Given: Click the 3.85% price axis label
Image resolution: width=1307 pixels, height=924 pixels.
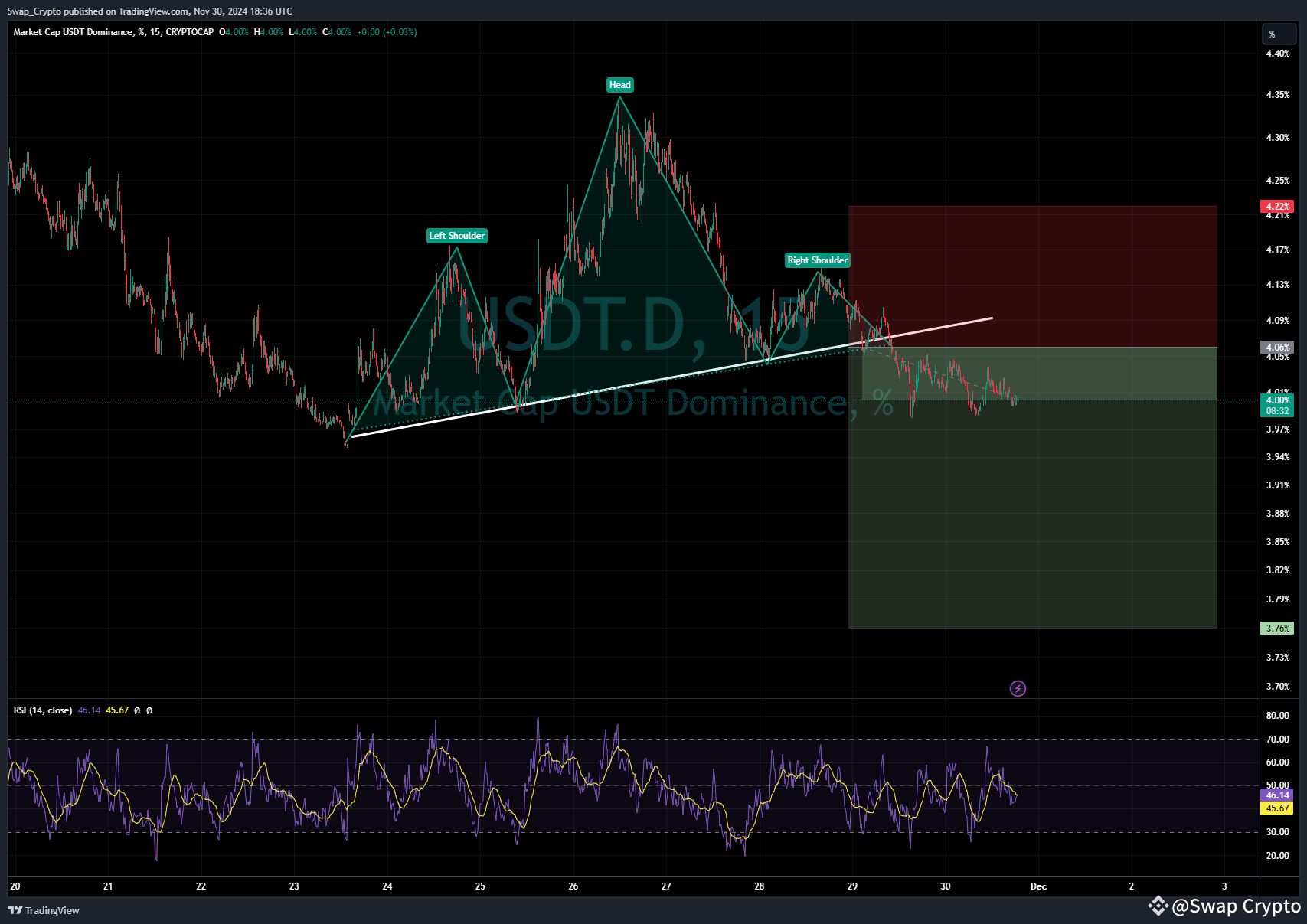Looking at the screenshot, I should click(1278, 542).
